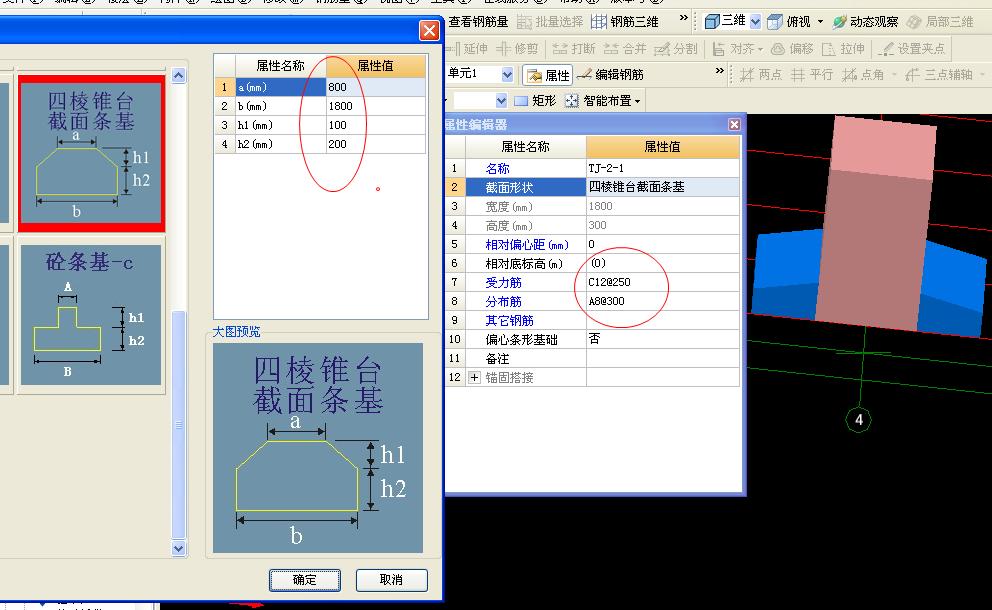Click the h2(mm) value 200 cell
The width and height of the screenshot is (992, 610).
[x=376, y=144]
